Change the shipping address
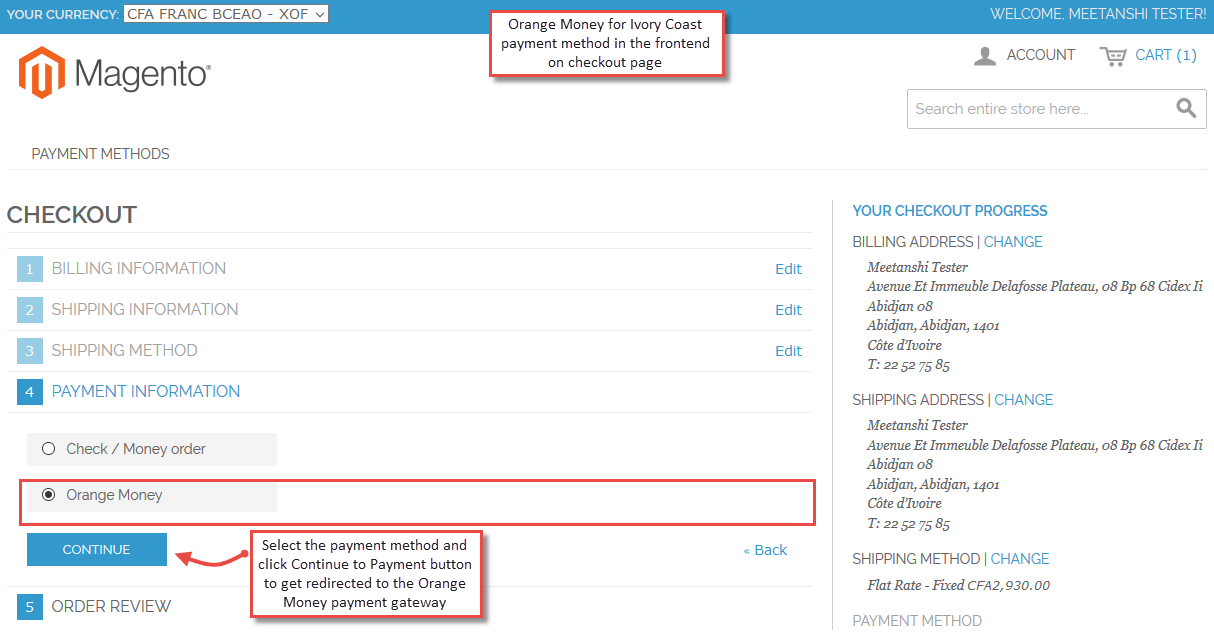 (x=1024, y=400)
